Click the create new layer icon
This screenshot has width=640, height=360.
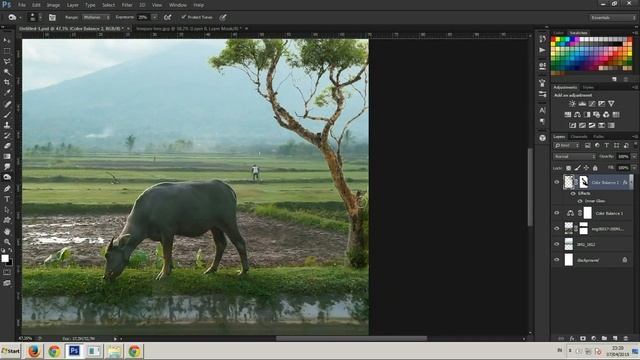click(x=615, y=338)
